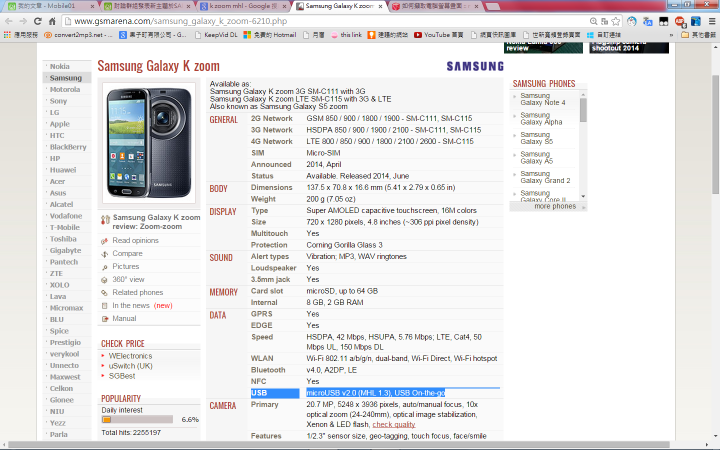This screenshot has height=450, width=720.
Task: Open the Compare link
Action: 127,253
